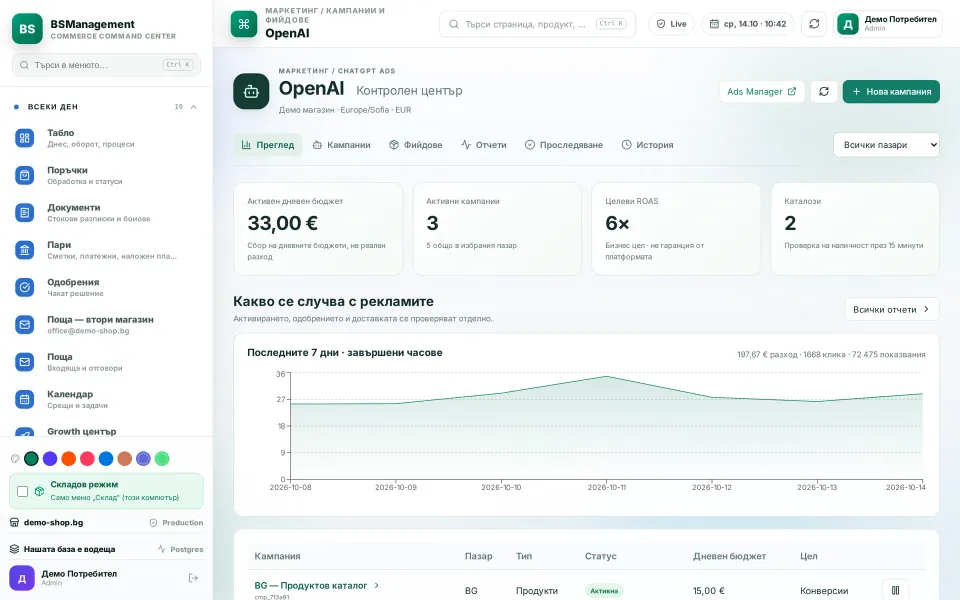Image resolution: width=960 pixels, height=600 pixels.
Task: Toggle the Live status indicator
Action: coord(671,24)
